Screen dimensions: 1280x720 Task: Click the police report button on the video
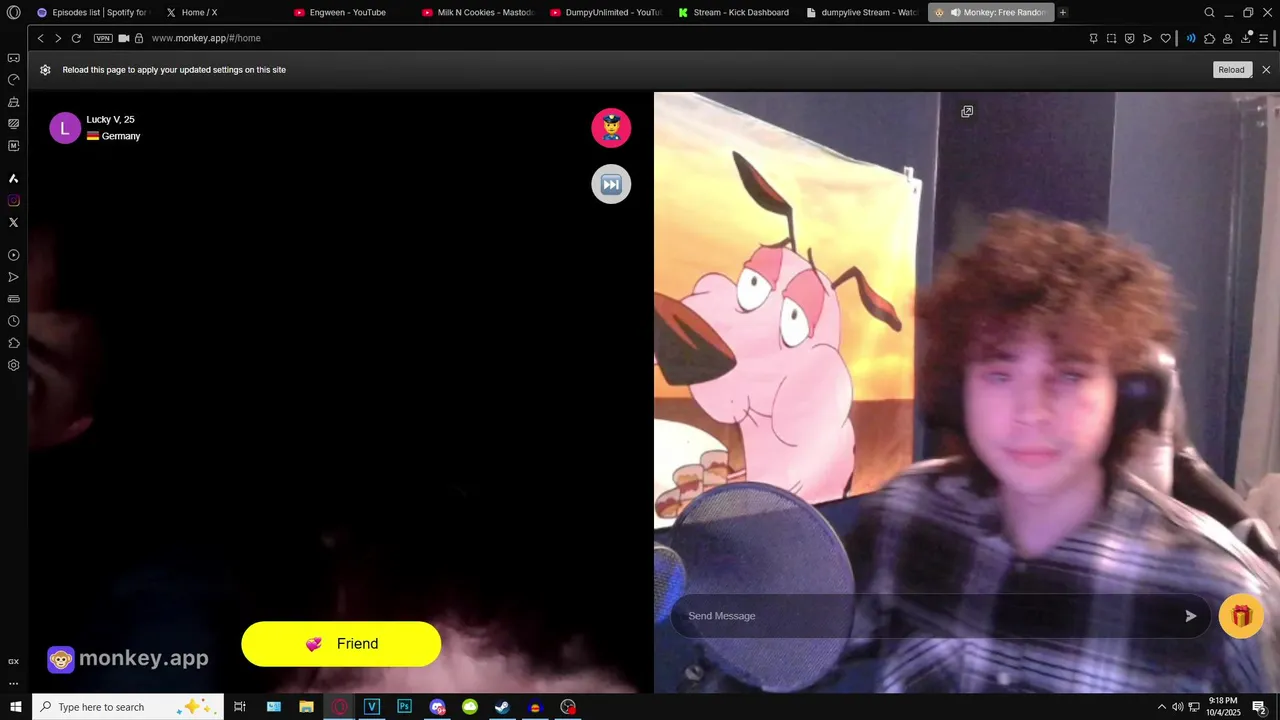tap(611, 128)
